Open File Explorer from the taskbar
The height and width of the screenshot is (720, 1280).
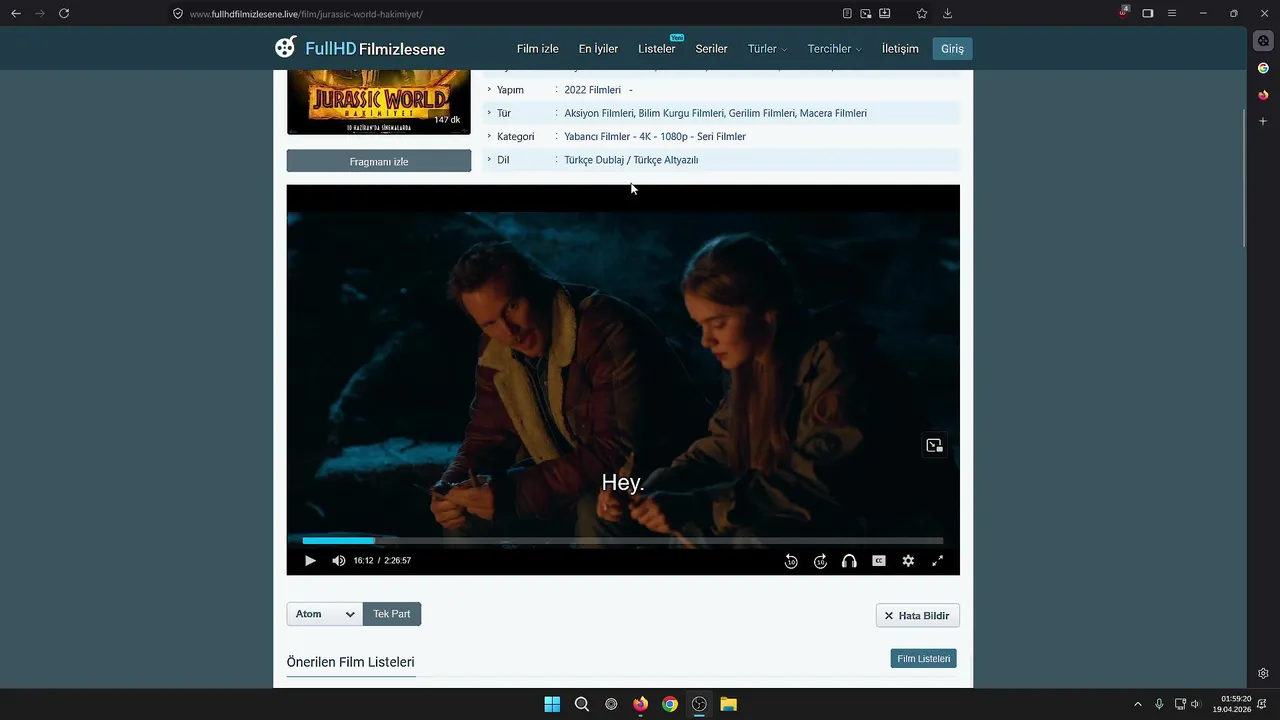[729, 704]
